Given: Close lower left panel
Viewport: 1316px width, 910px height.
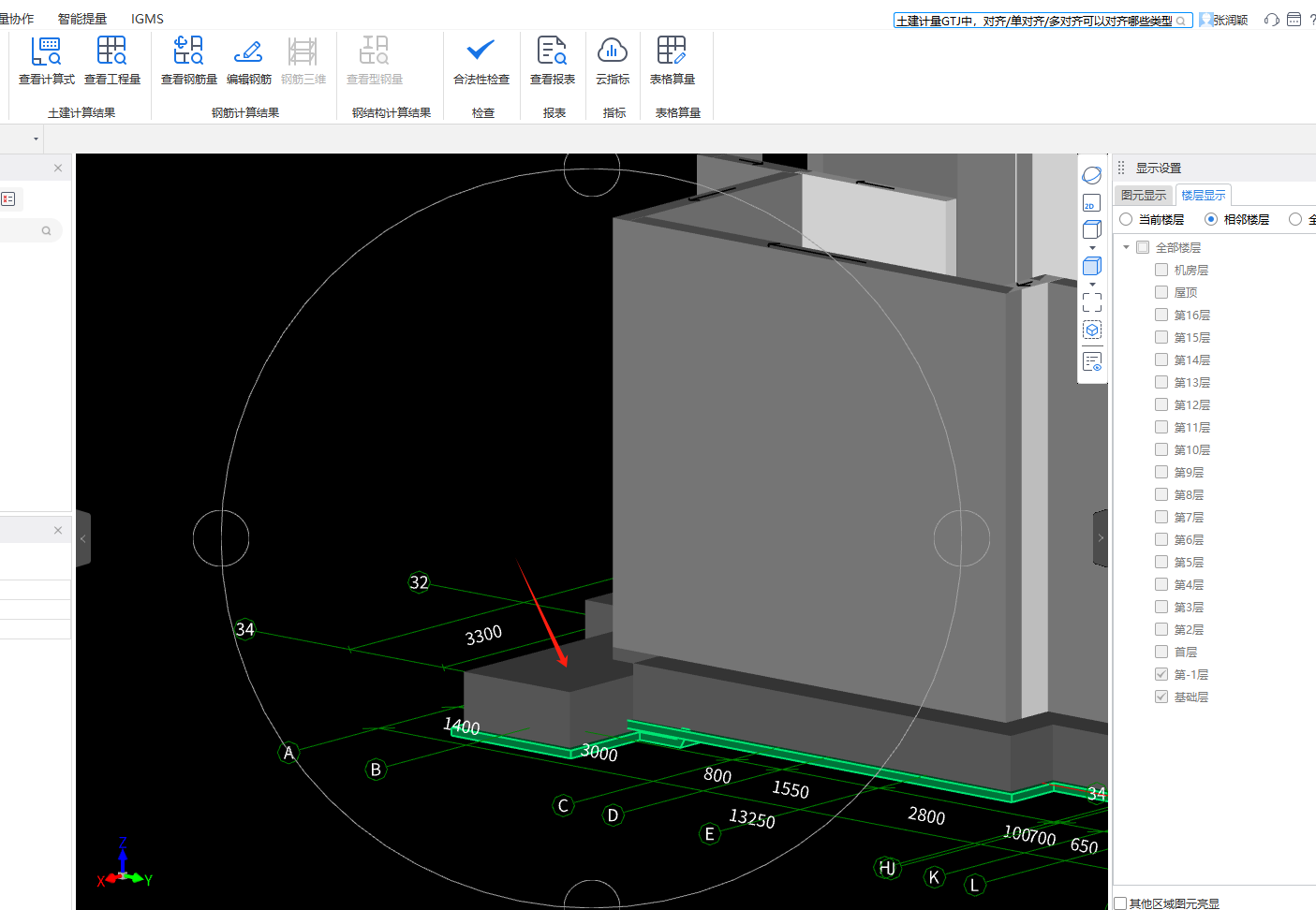Looking at the screenshot, I should pos(58,530).
